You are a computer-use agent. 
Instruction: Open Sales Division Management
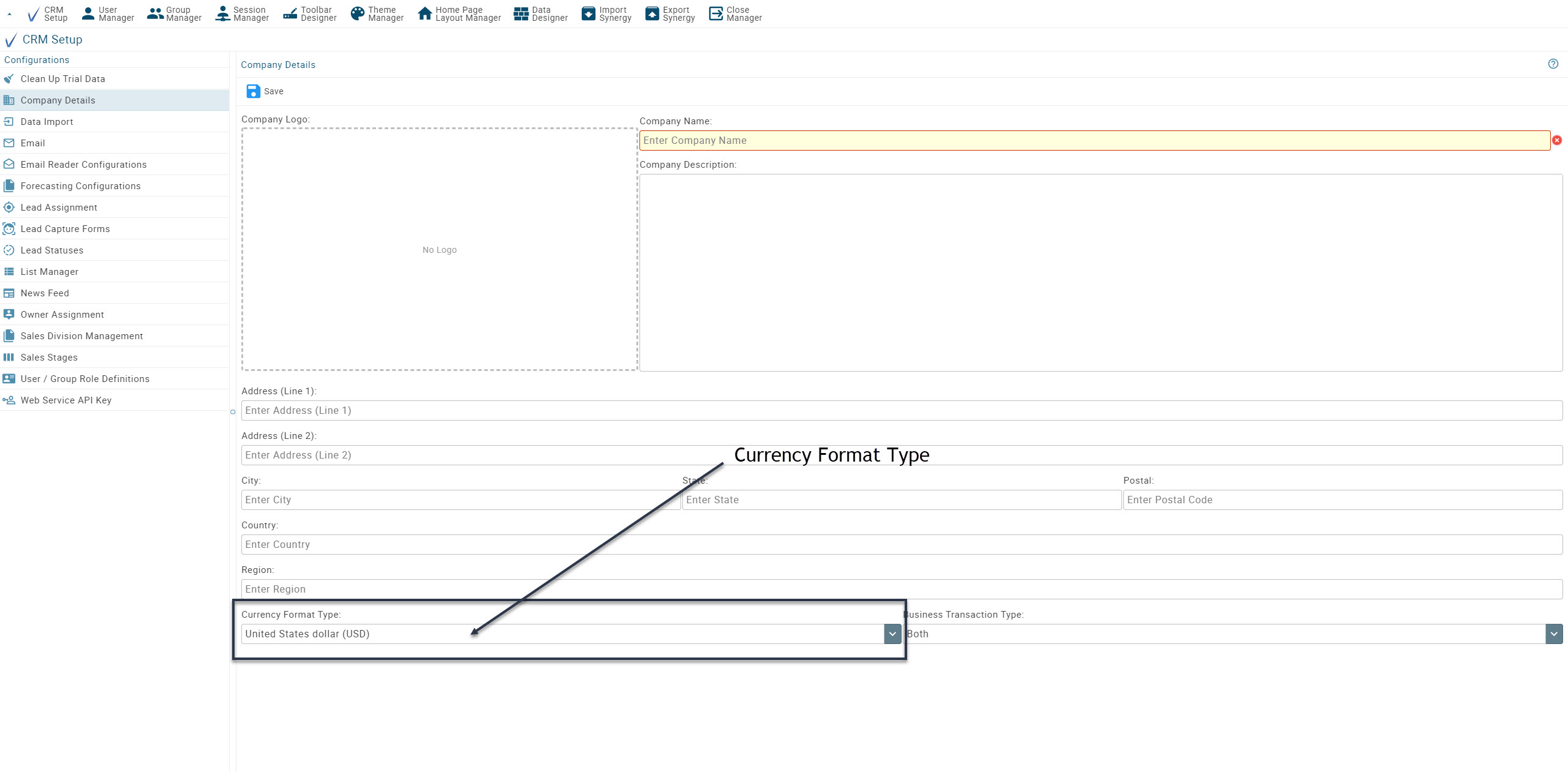(x=115, y=335)
